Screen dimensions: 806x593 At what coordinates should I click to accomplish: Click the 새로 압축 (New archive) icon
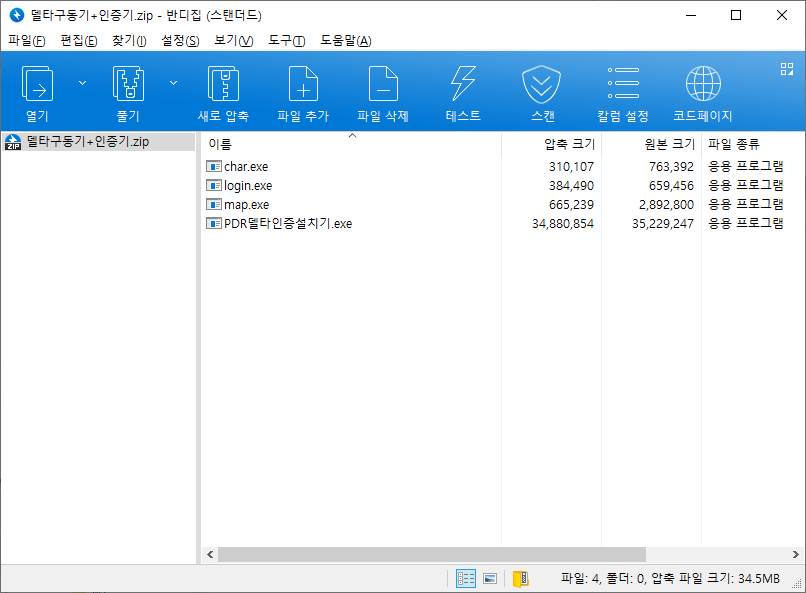(x=223, y=84)
